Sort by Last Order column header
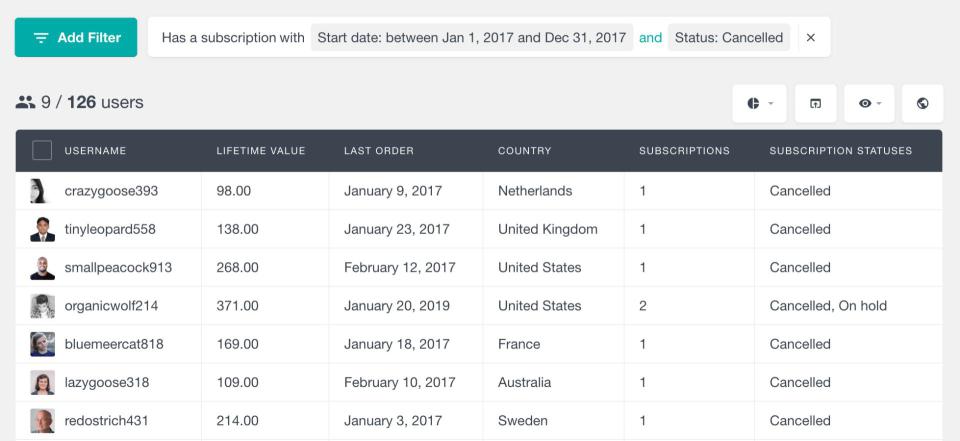The height and width of the screenshot is (441, 960). coord(378,151)
